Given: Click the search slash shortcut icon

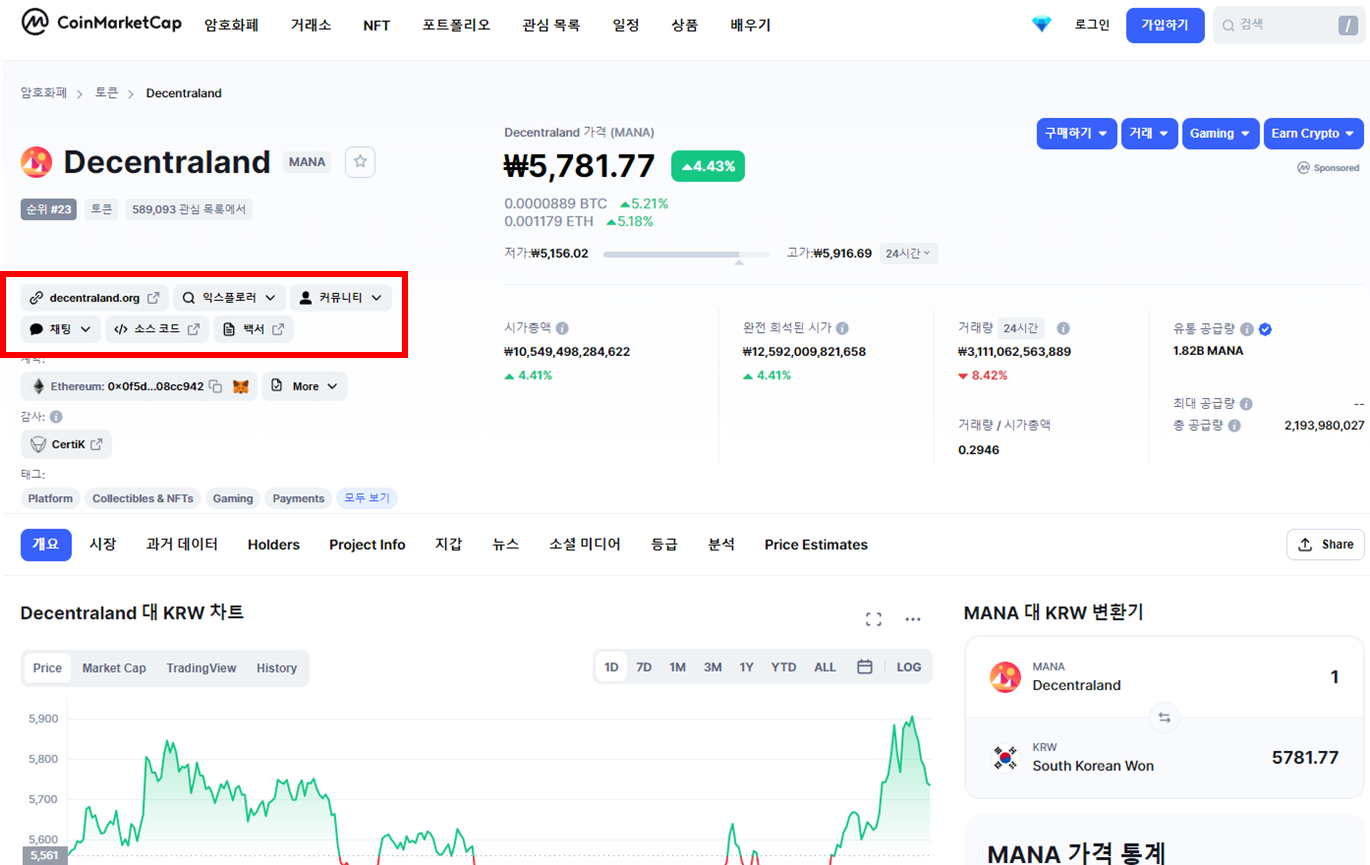Looking at the screenshot, I should coord(1347,25).
